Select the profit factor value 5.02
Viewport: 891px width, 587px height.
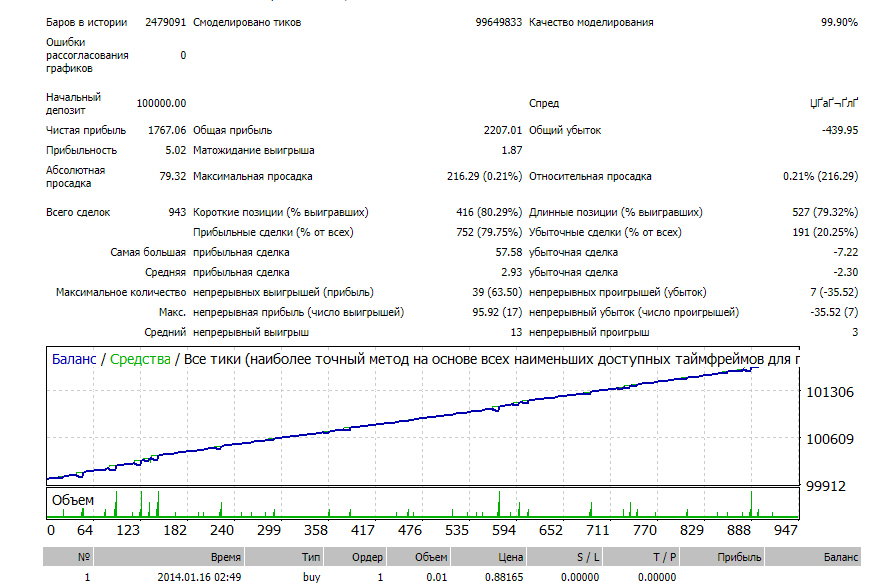coord(176,151)
